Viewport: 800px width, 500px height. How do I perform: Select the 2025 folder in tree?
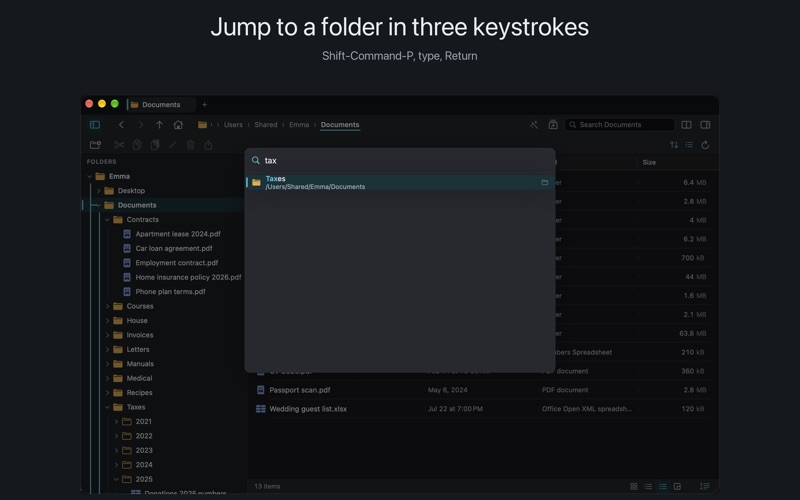tap(144, 479)
